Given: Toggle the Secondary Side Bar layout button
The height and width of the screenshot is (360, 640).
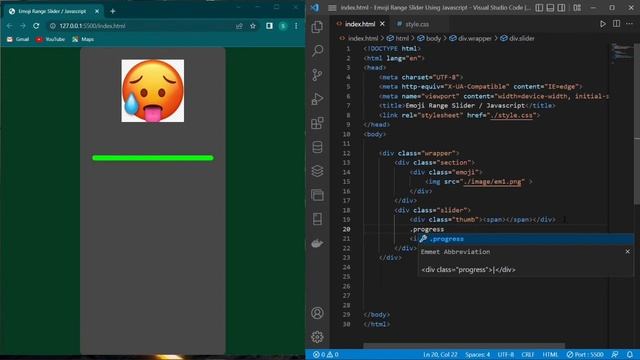Looking at the screenshot, I should click(562, 7).
